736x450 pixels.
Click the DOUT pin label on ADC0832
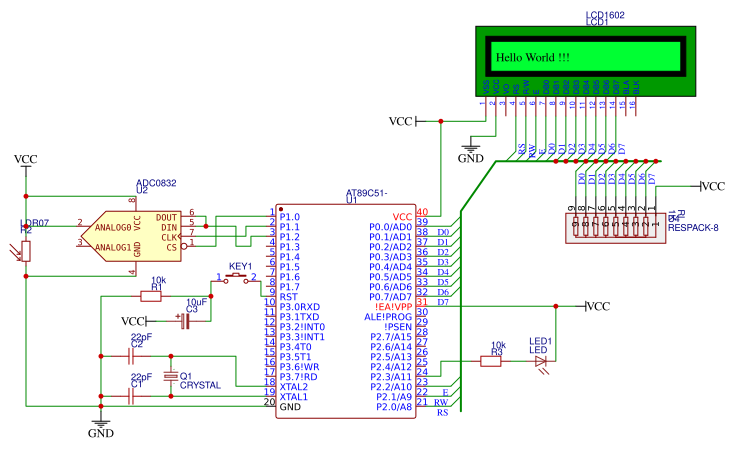click(x=166, y=218)
